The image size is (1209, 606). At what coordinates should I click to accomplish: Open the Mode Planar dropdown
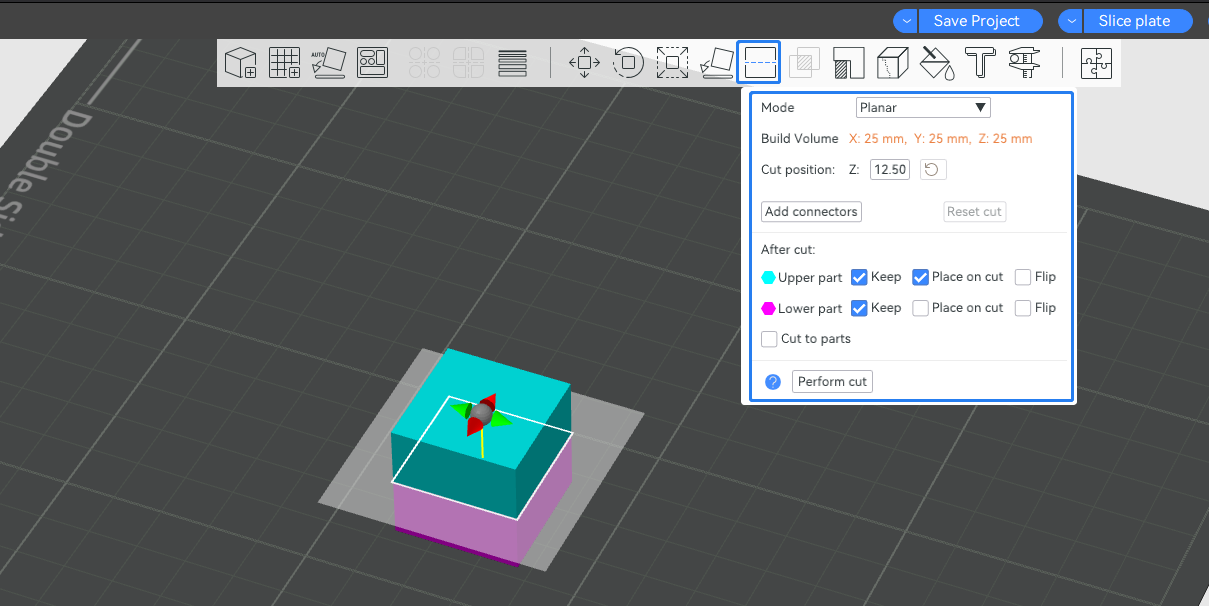[923, 107]
